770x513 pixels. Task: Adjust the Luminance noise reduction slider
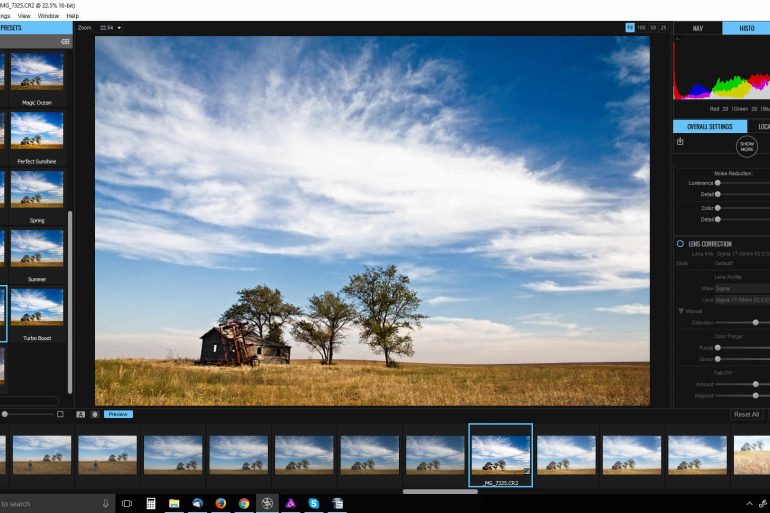(x=718, y=183)
